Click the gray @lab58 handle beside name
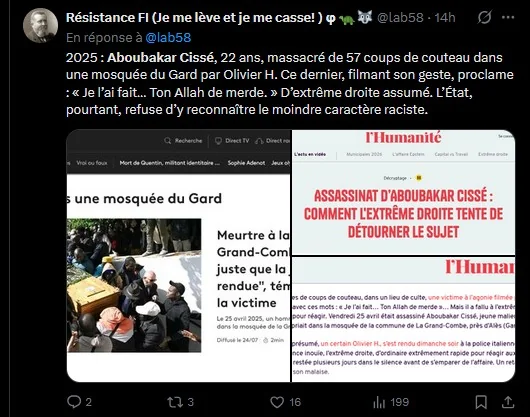This screenshot has width=530, height=417. 400,18
